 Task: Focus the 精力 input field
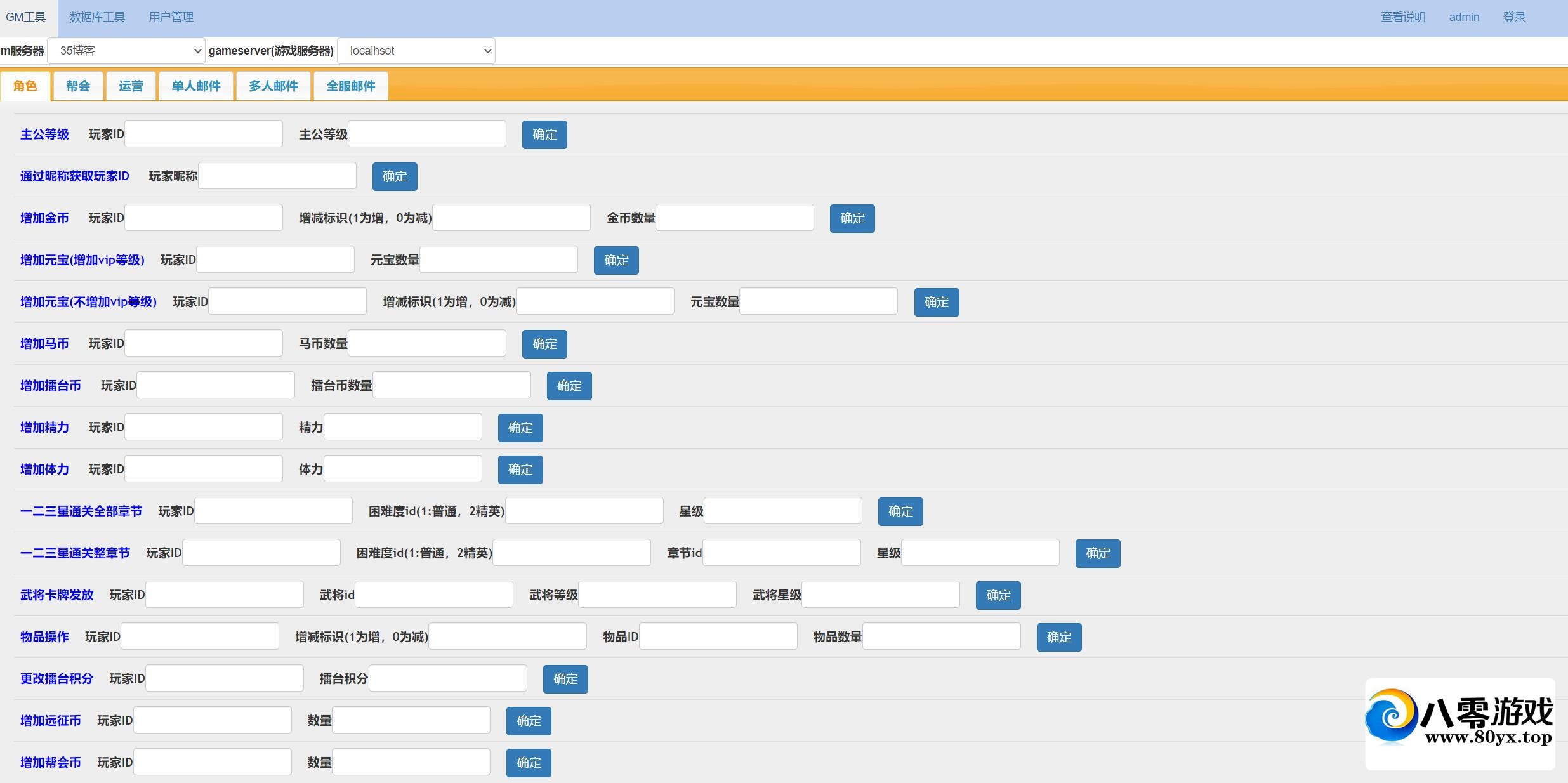tap(403, 427)
